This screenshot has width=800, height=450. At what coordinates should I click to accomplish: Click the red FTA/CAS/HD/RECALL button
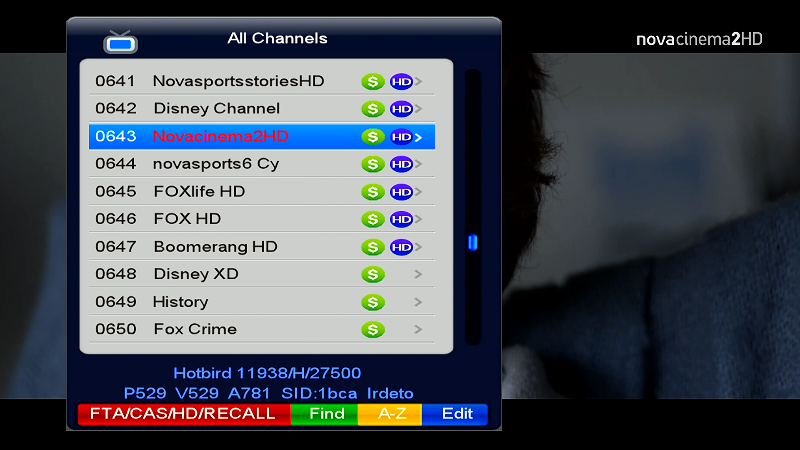coord(184,414)
